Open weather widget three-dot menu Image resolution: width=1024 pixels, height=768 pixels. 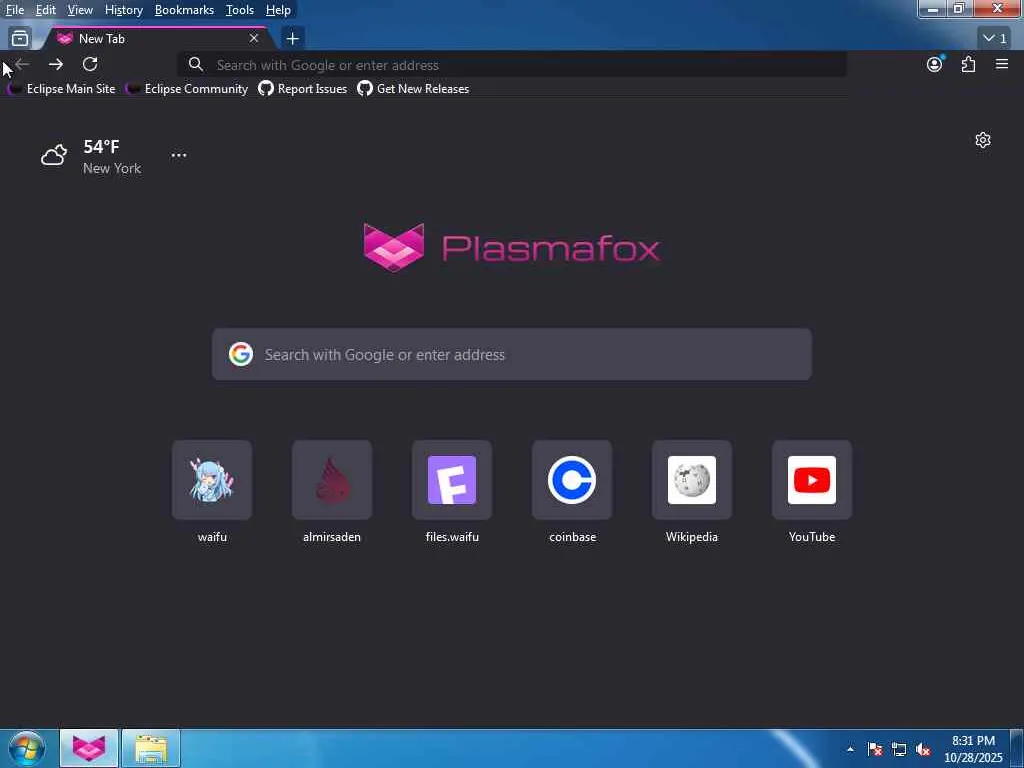(179, 155)
